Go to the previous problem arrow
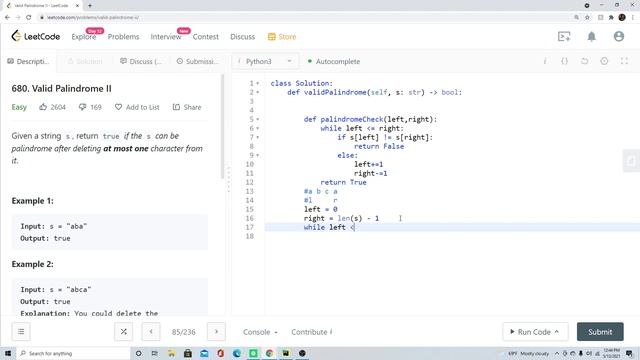The image size is (640, 360). [151, 331]
